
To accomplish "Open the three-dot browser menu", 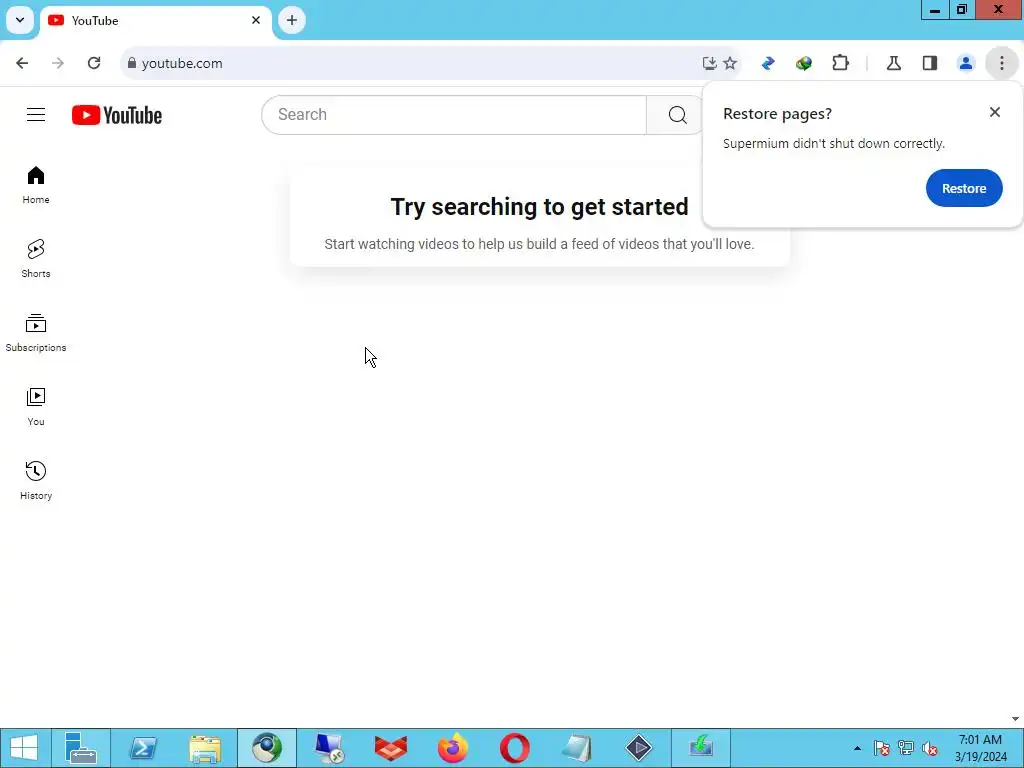I will point(1002,63).
